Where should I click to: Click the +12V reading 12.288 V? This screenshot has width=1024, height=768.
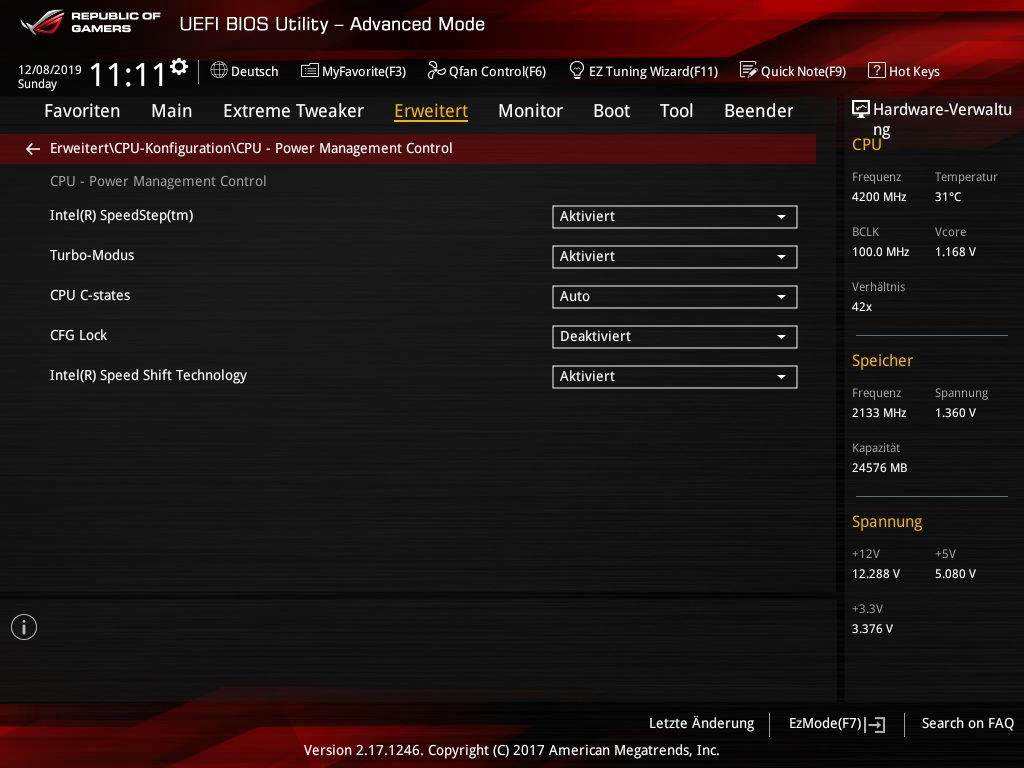(x=876, y=573)
